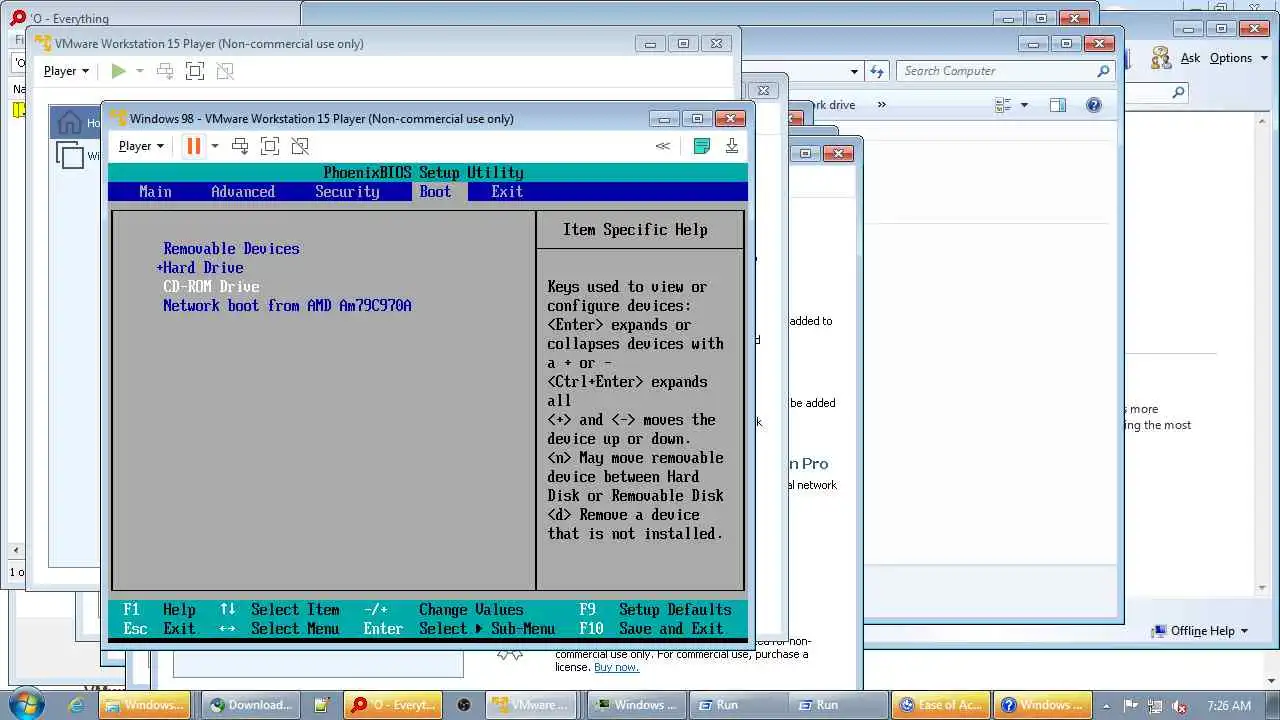This screenshot has height=720, width=1280.
Task: Open Internet Explorer from taskbar
Action: 76,705
